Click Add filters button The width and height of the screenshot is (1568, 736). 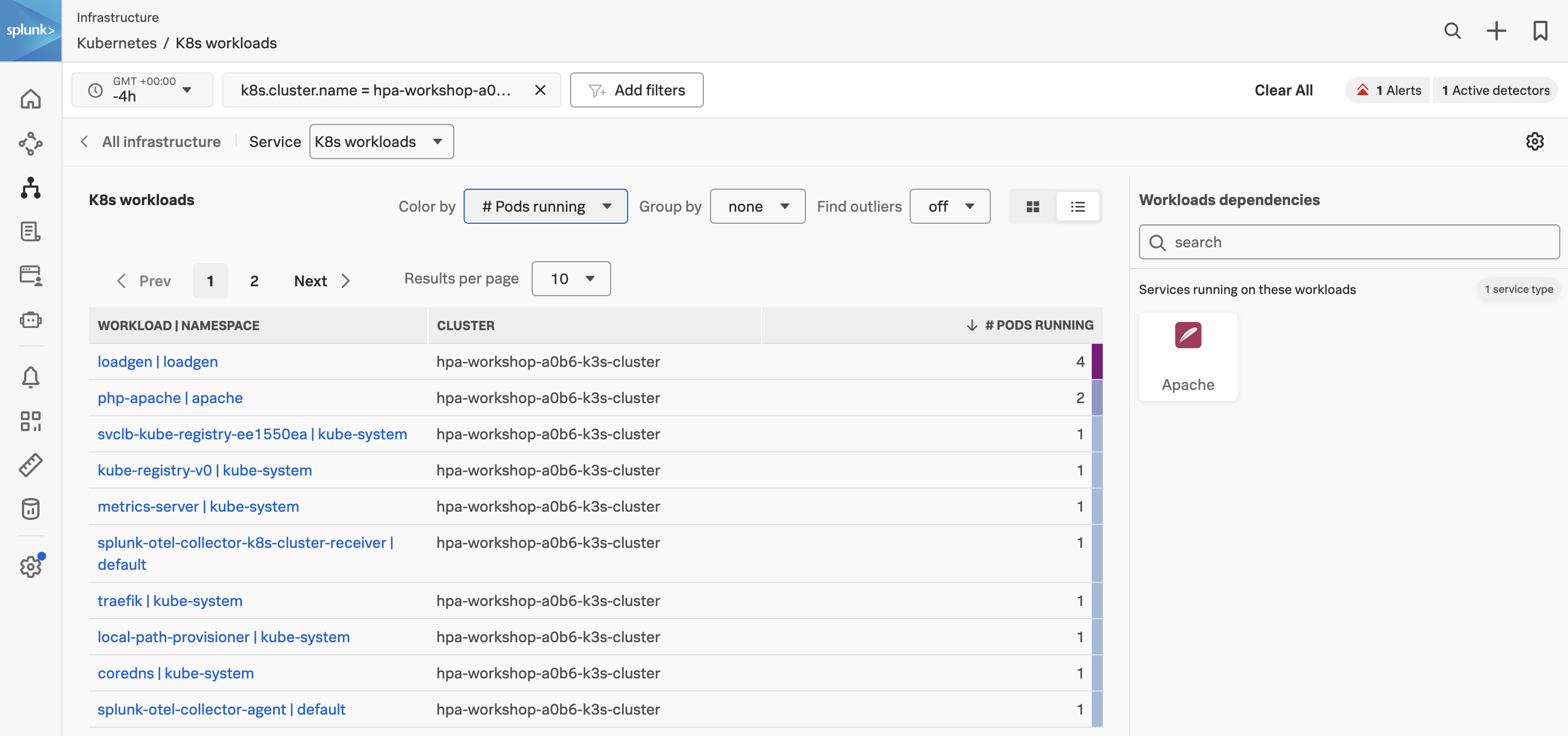pos(637,90)
